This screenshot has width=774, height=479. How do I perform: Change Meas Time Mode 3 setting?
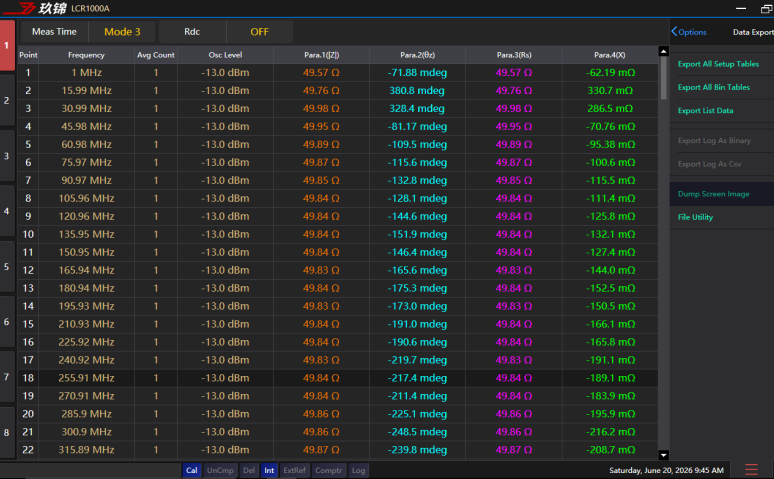pos(122,32)
